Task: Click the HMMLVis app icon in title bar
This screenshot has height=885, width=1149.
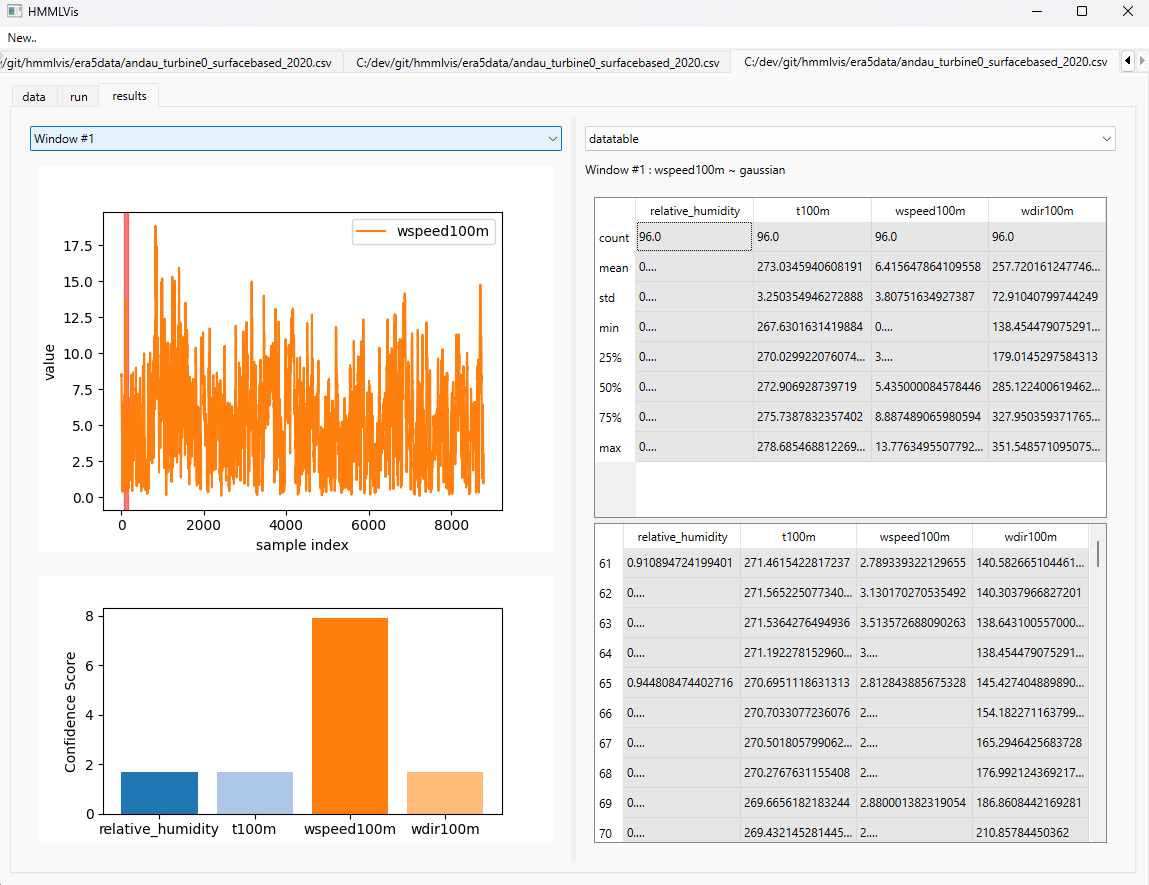Action: coord(14,11)
